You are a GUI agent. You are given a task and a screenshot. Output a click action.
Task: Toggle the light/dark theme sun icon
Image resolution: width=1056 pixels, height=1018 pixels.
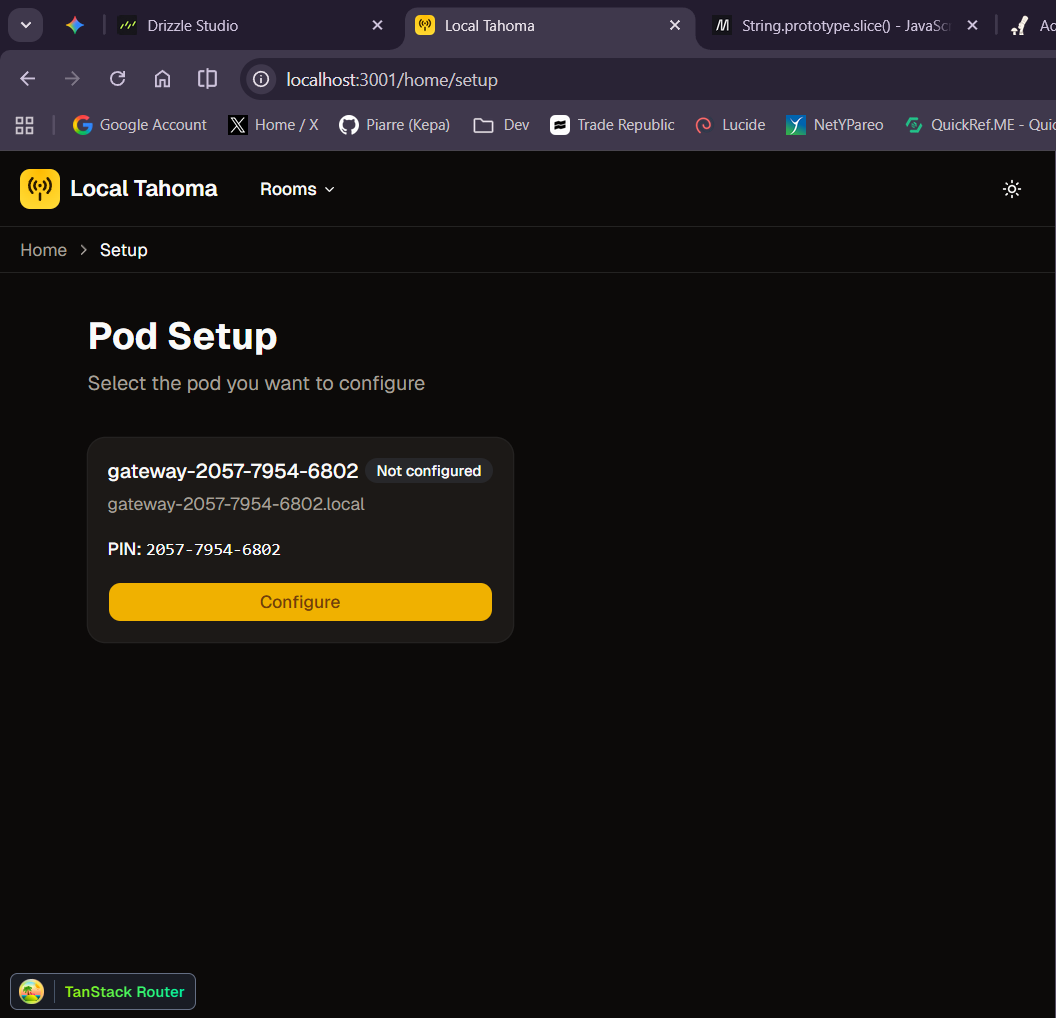1012,189
